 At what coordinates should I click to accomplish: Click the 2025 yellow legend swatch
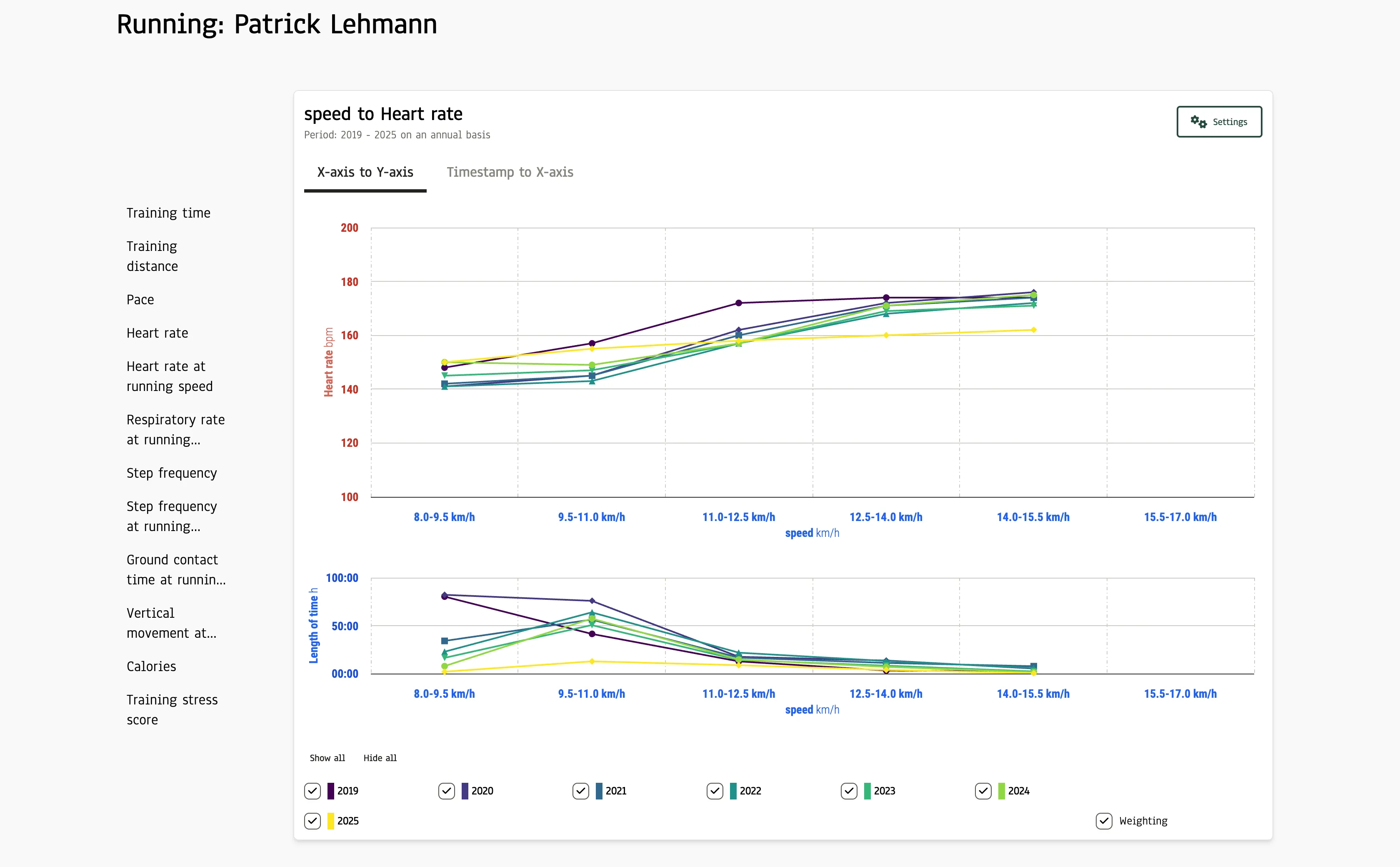[x=331, y=821]
